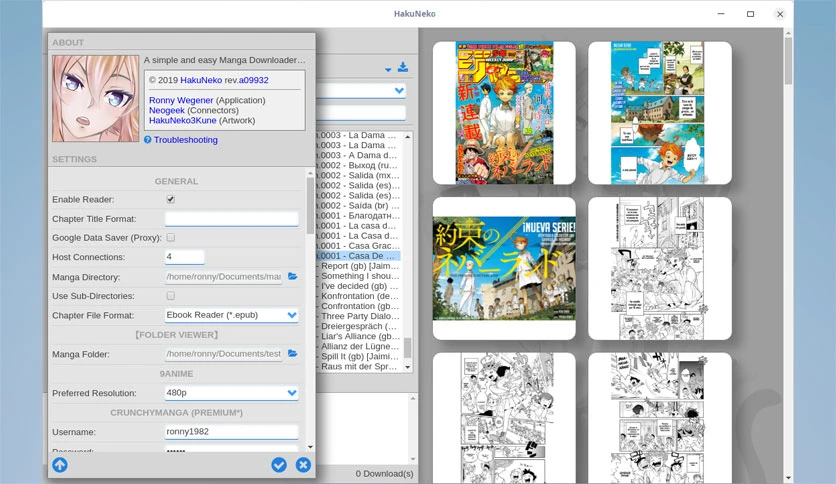
Task: Click the Host Connections field
Action: pyautogui.click(x=184, y=257)
